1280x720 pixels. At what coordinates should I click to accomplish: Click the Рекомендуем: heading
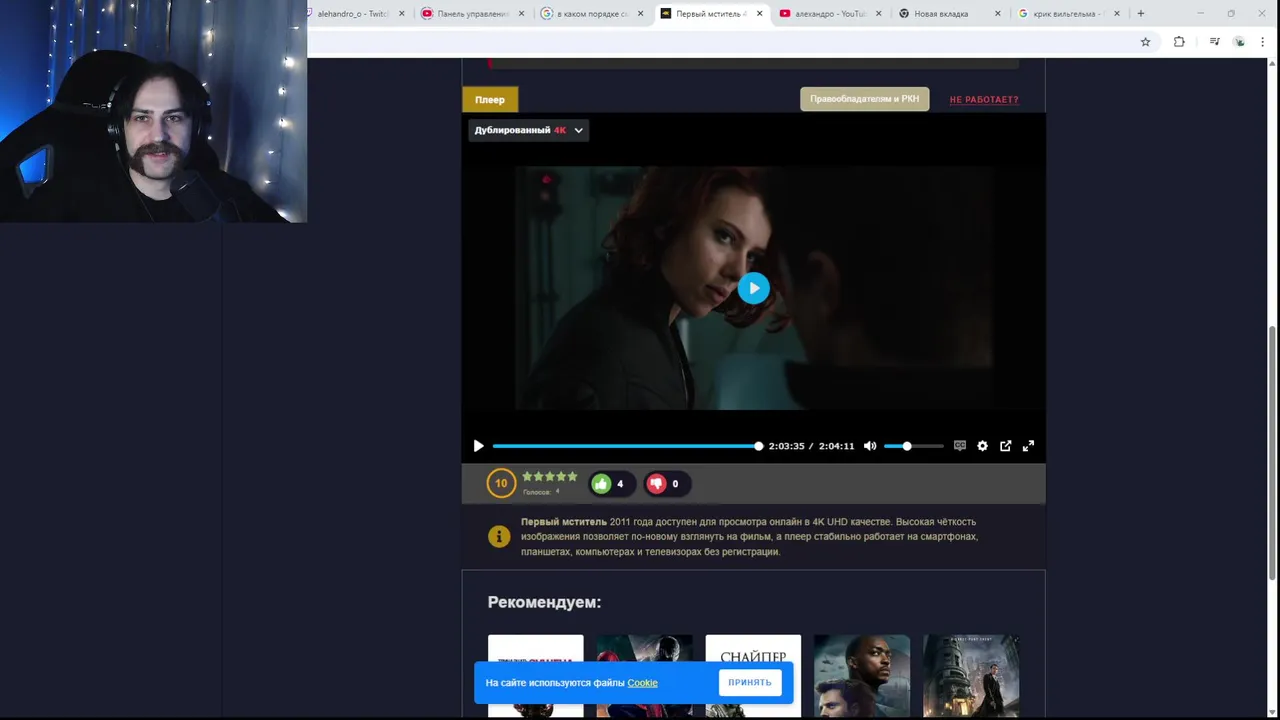544,602
